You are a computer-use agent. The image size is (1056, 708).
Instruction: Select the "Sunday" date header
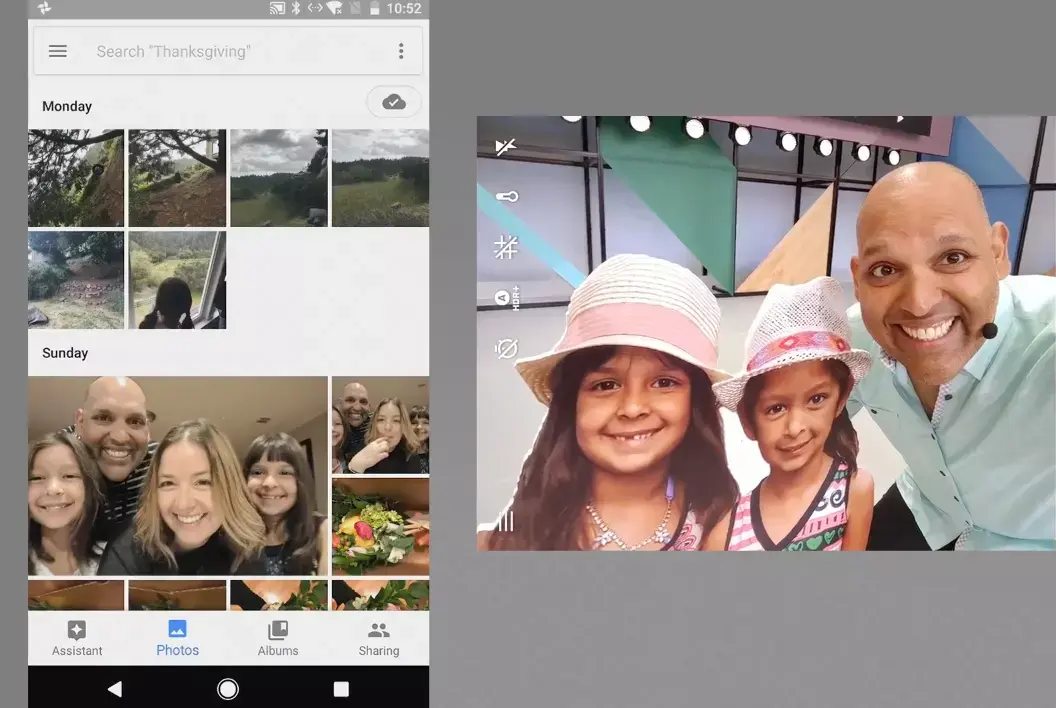click(65, 353)
